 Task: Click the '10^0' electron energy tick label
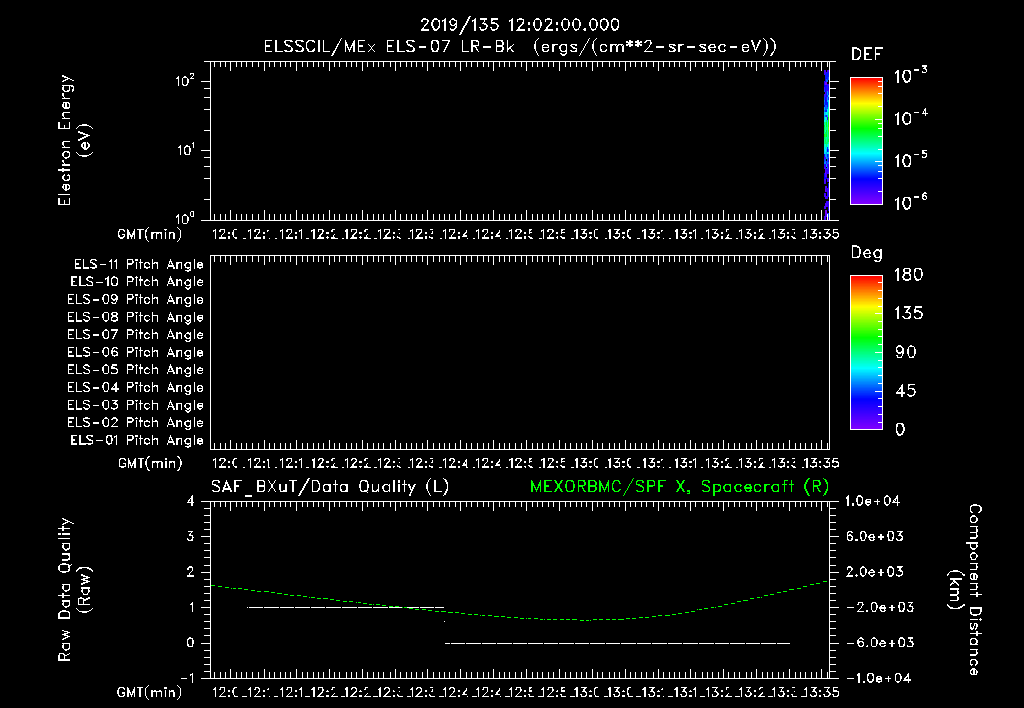point(186,217)
